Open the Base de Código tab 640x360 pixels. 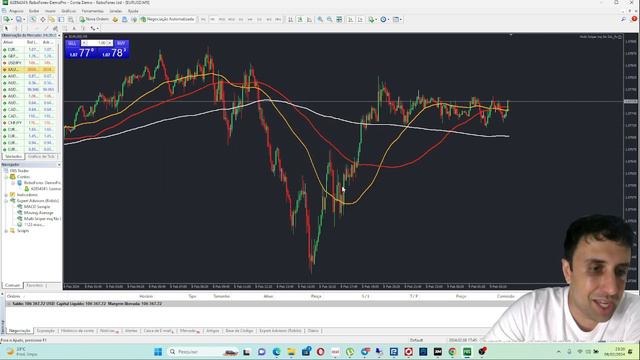240,331
